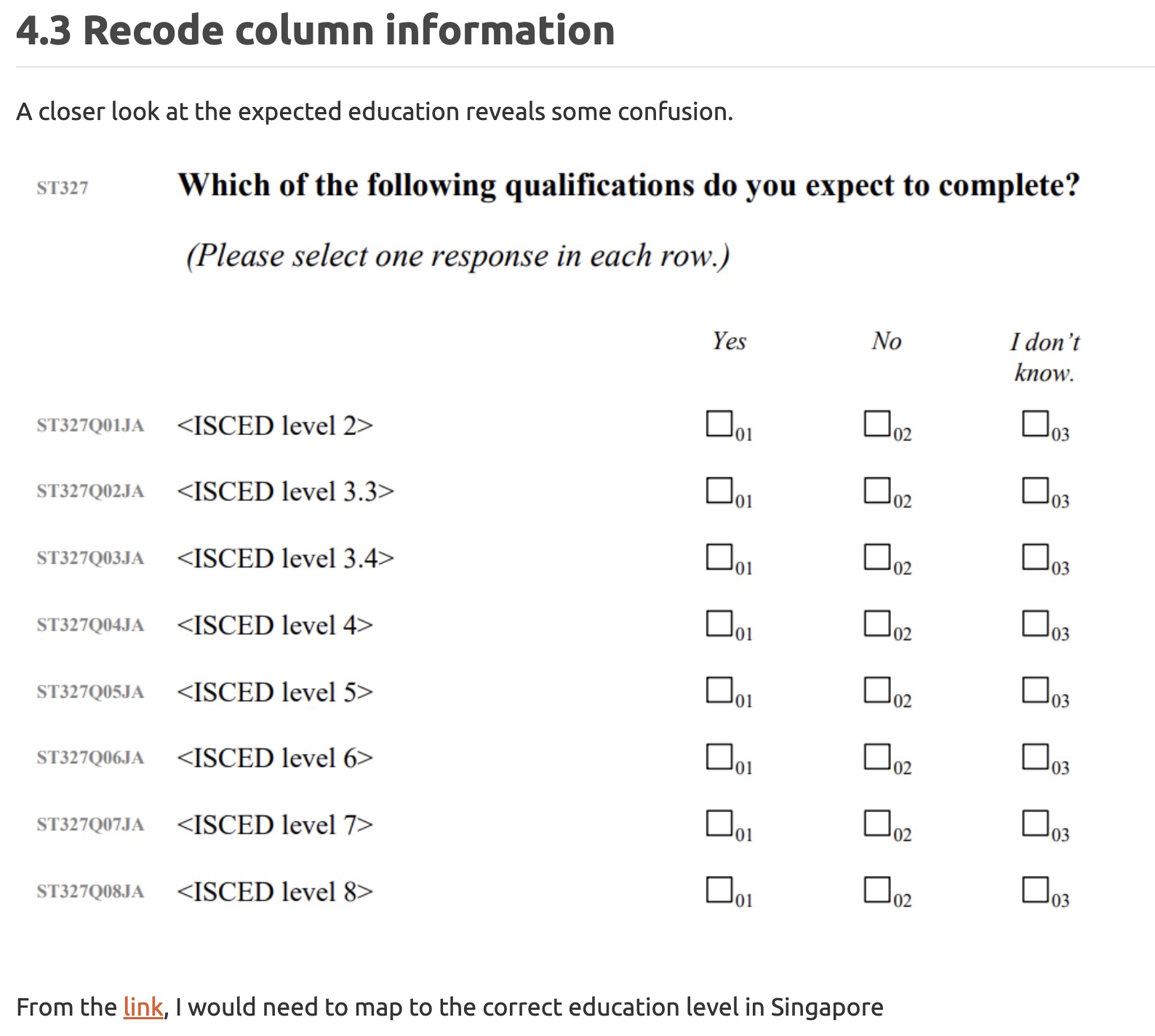Tick No for ISCED level 7
Viewport: 1155px width, 1036px height.
coord(876,823)
